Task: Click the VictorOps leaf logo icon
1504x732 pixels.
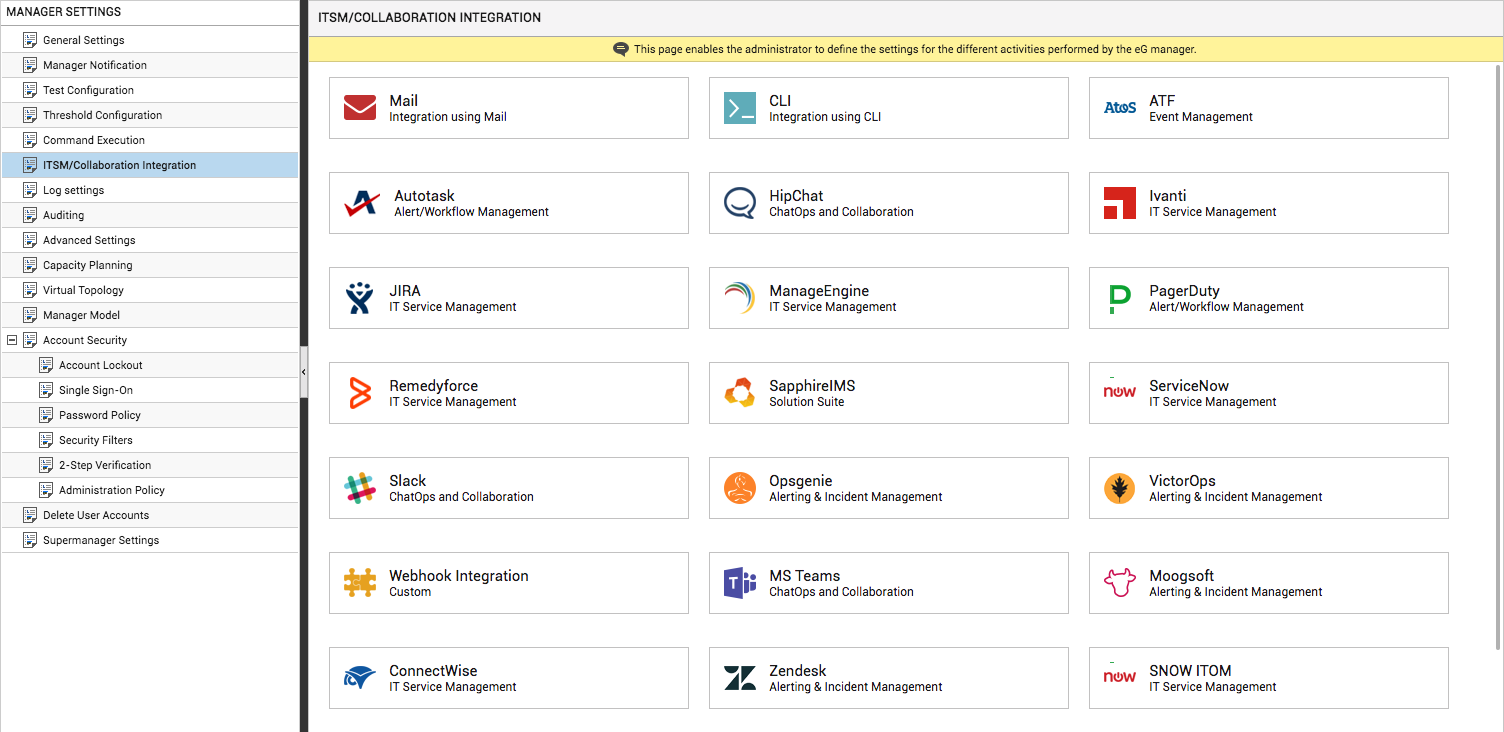Action: 1120,488
